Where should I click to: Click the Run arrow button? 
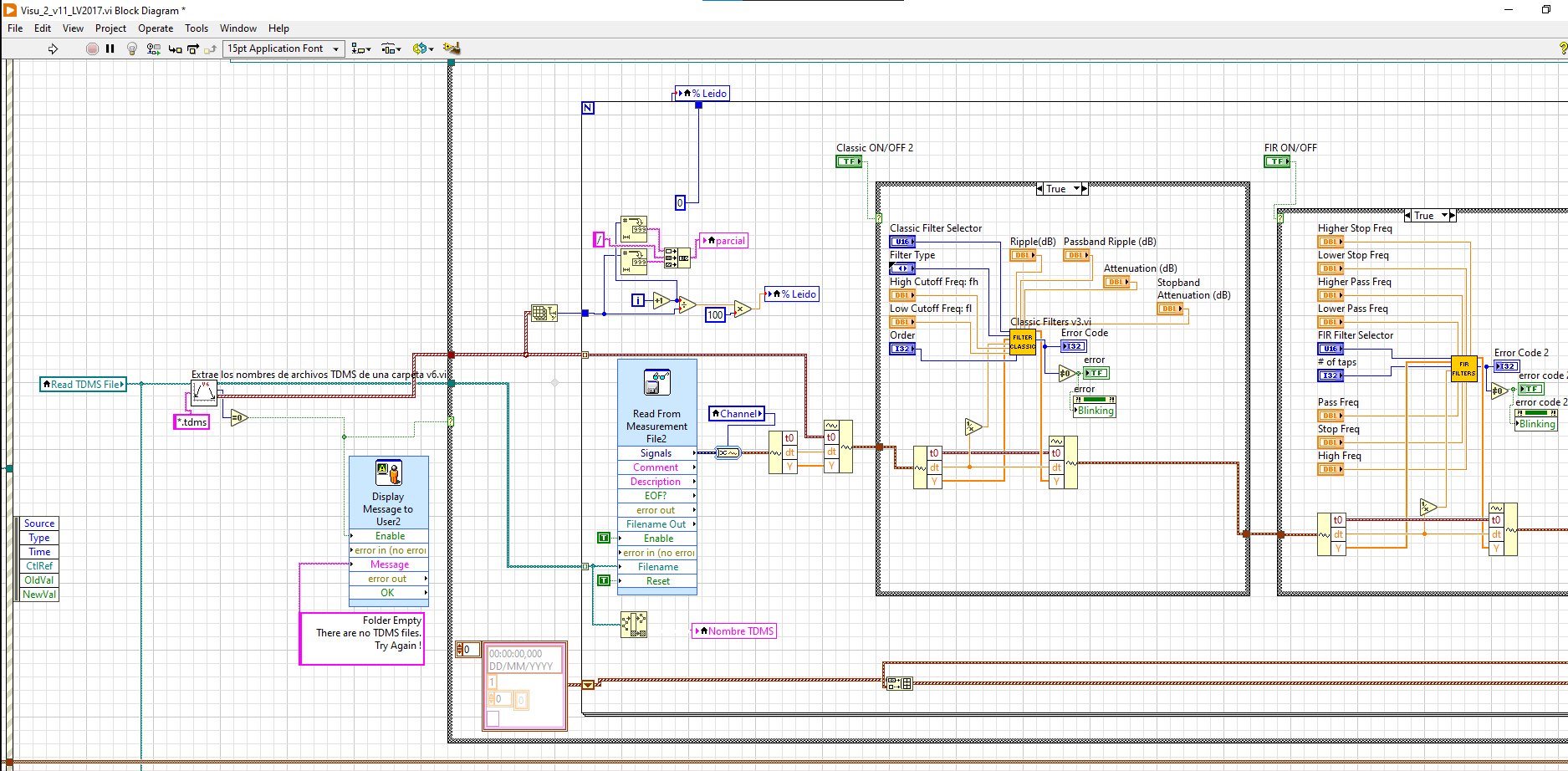[53, 49]
